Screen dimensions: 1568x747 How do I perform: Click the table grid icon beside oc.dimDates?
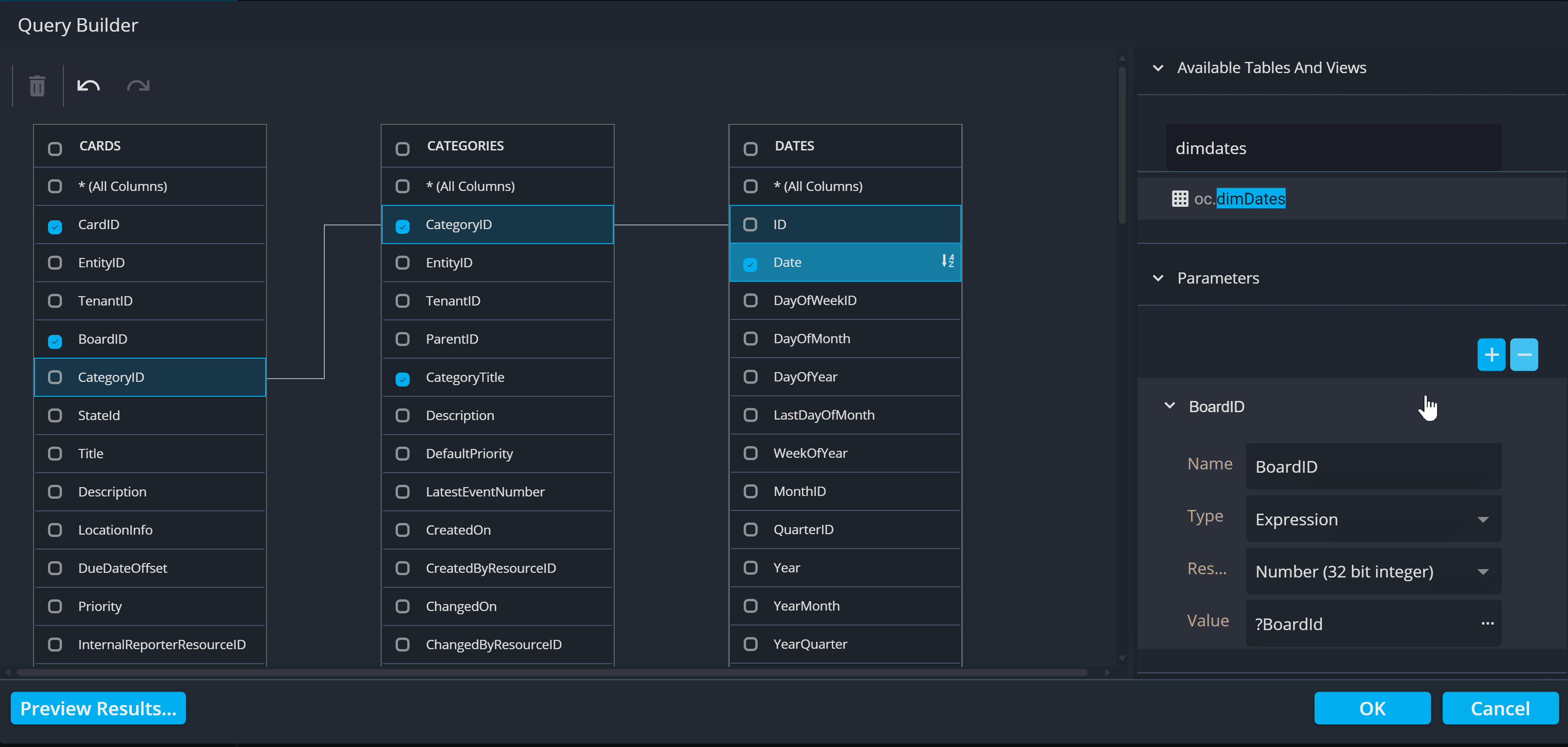point(1180,199)
